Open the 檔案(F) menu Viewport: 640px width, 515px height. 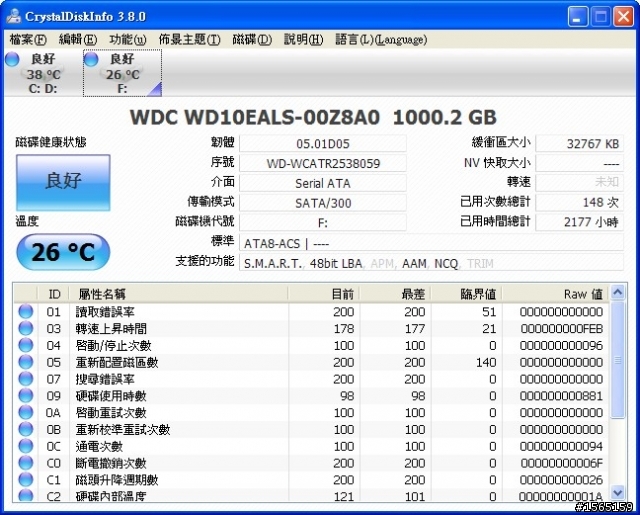pyautogui.click(x=28, y=40)
